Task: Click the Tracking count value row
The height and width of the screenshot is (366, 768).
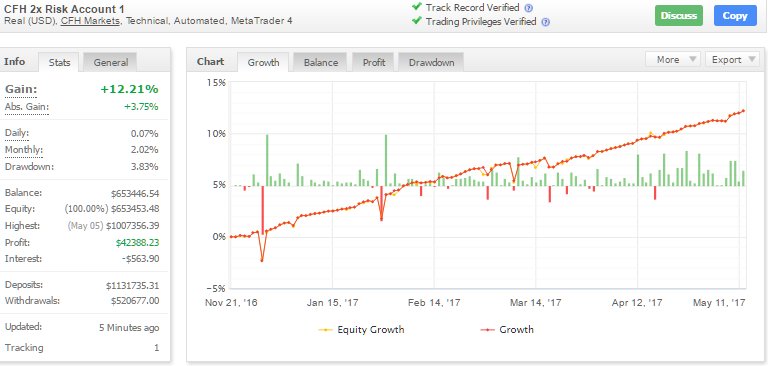Action: click(x=82, y=348)
